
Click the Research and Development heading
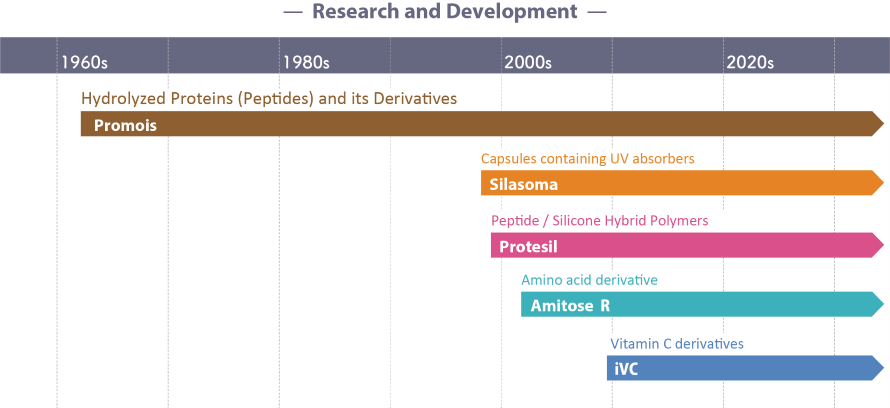445,11
